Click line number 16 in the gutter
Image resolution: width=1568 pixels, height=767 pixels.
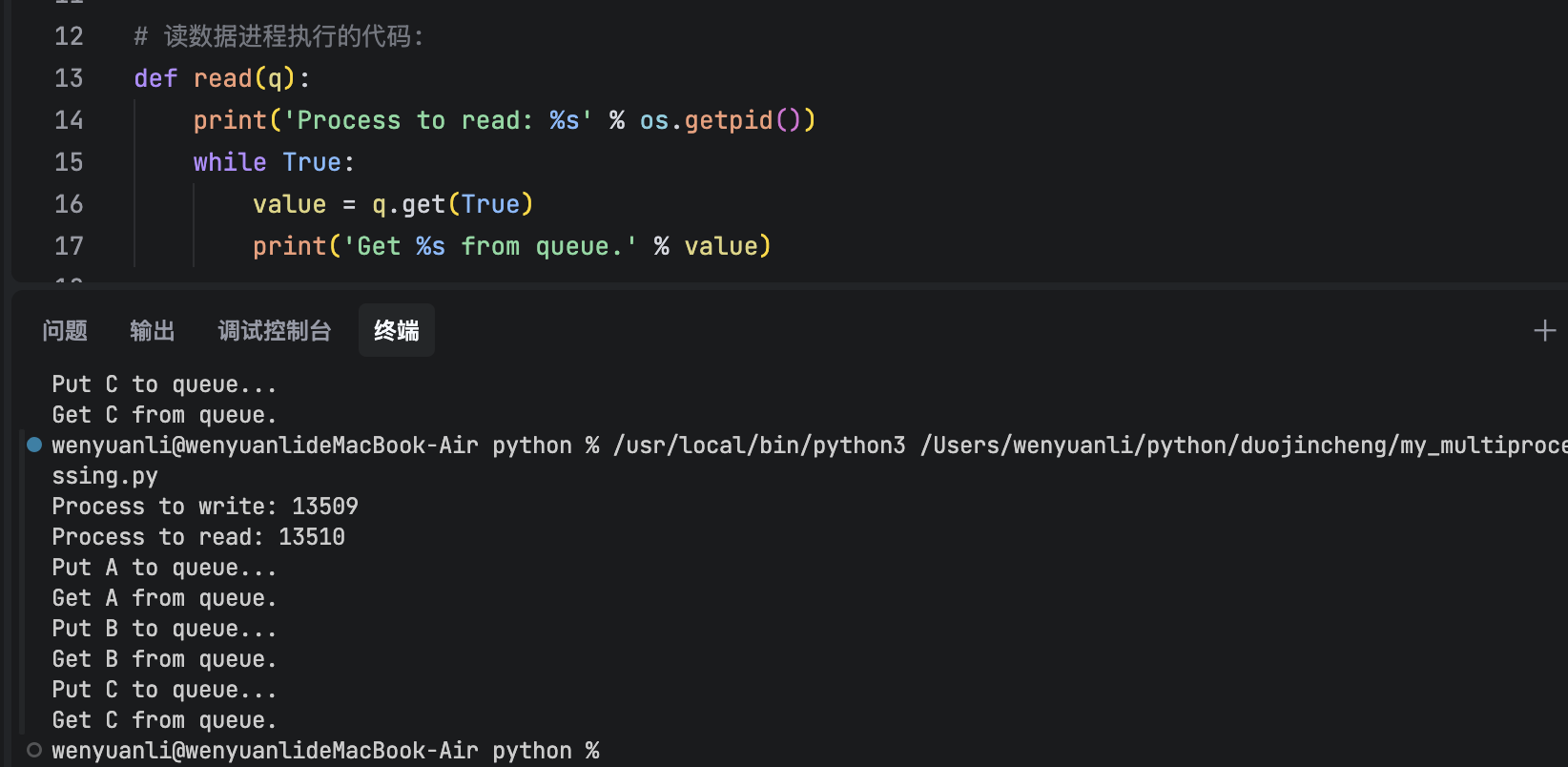click(69, 204)
